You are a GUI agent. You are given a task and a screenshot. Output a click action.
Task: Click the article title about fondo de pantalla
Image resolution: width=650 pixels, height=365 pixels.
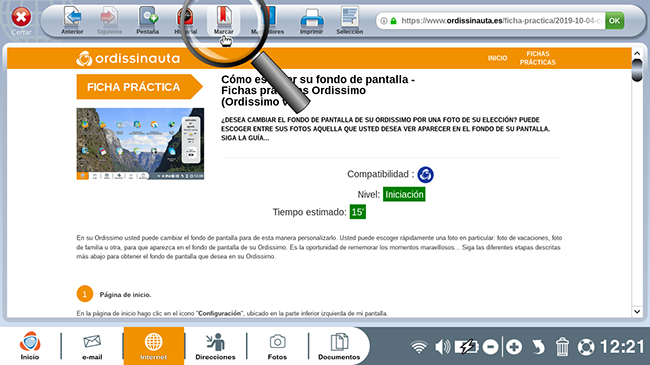[x=318, y=90]
